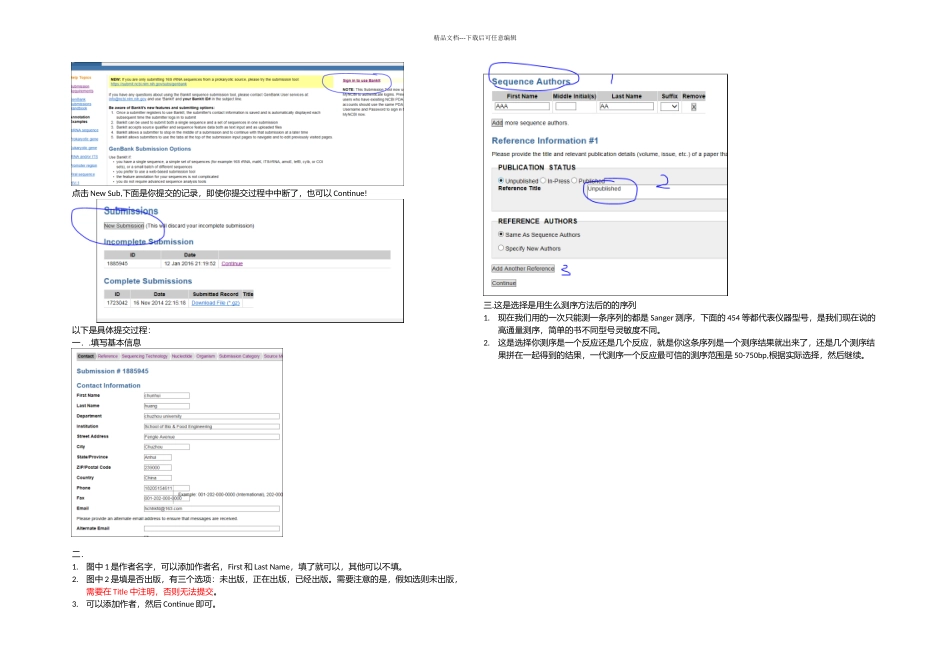Click the New Submission button
The height and width of the screenshot is (672, 950).
pyautogui.click(x=124, y=226)
